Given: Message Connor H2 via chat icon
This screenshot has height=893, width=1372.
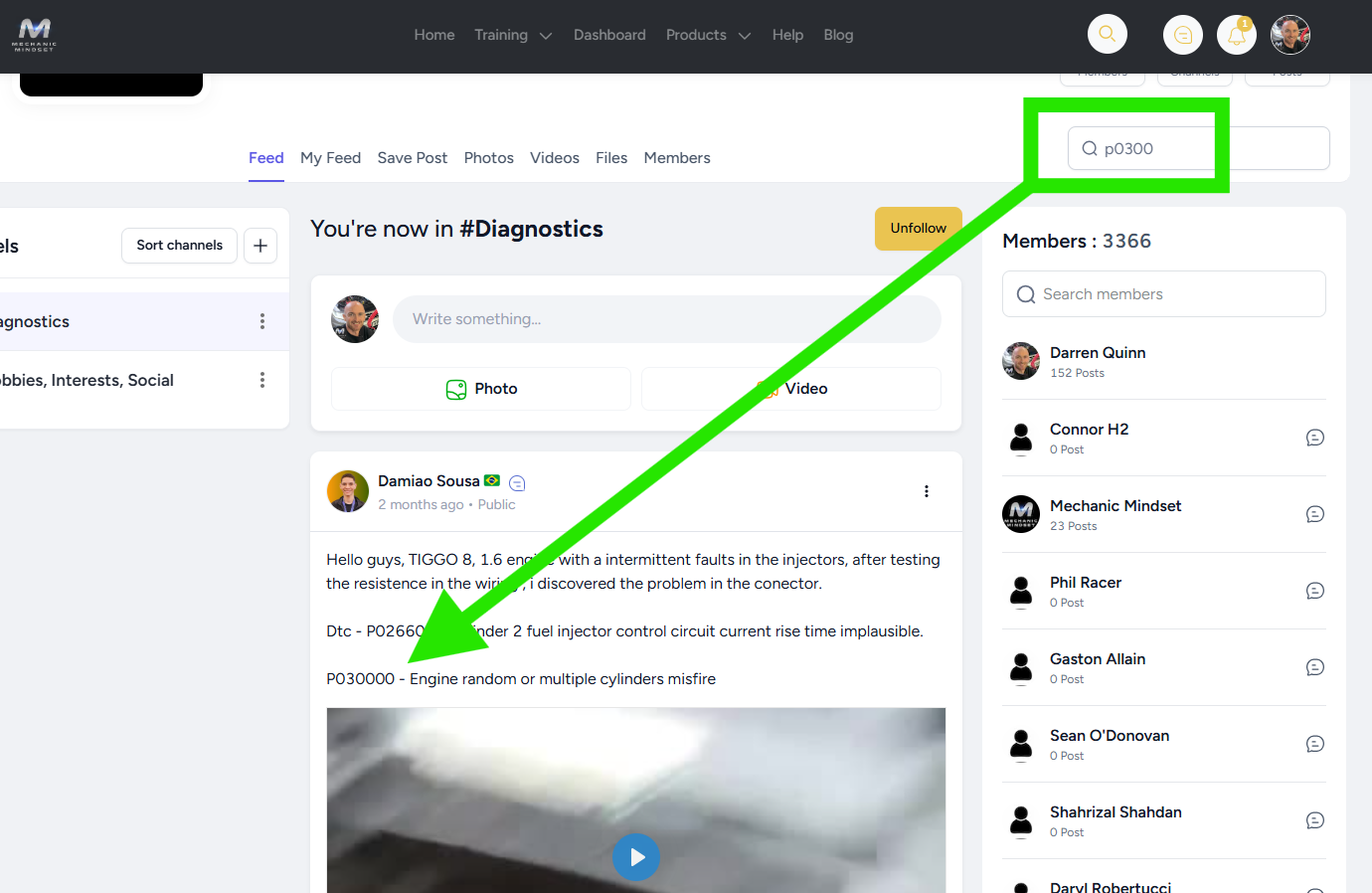Looking at the screenshot, I should click(x=1314, y=438).
